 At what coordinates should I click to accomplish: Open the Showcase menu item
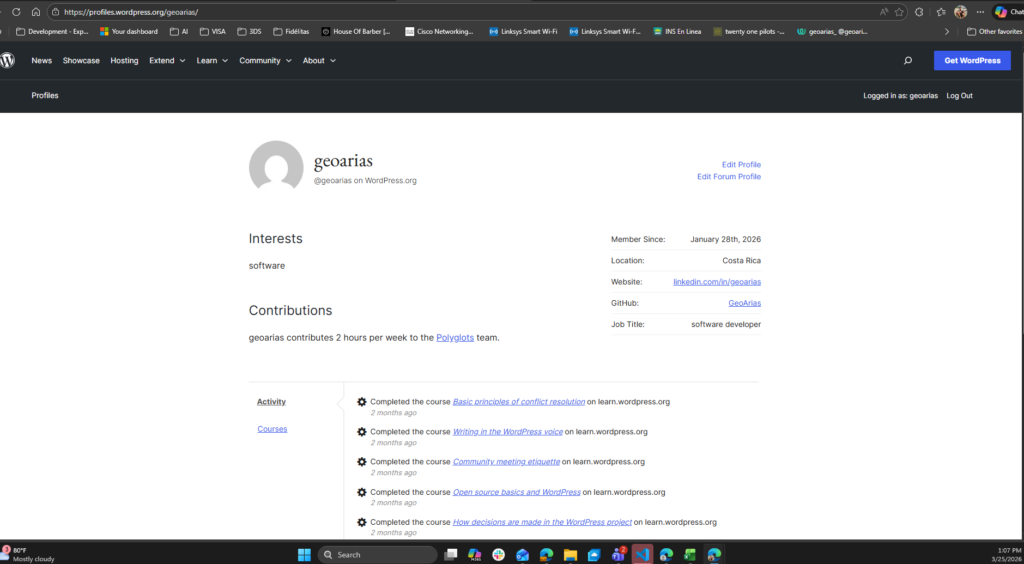pyautogui.click(x=81, y=61)
